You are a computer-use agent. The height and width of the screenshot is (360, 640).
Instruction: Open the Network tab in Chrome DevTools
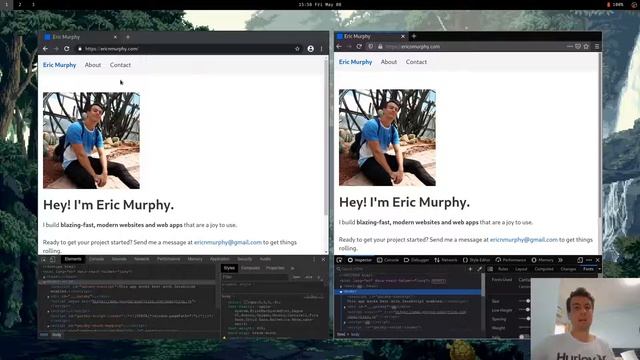[142, 259]
